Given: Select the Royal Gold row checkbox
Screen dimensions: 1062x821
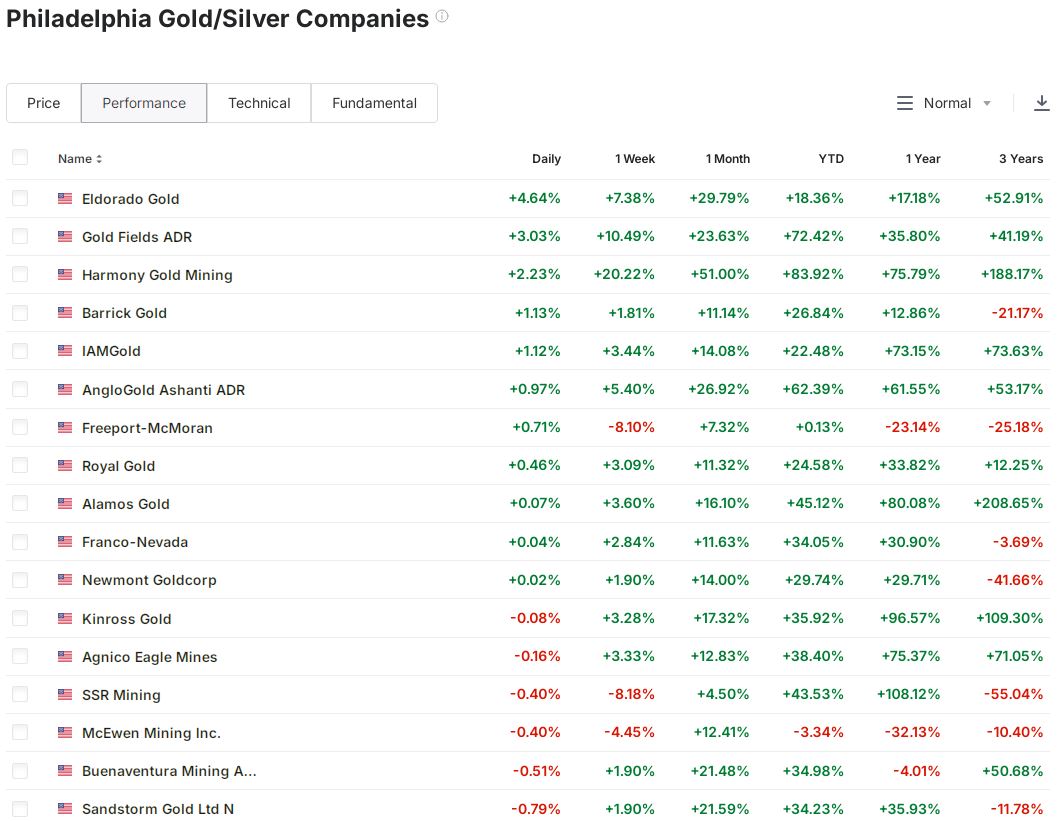Looking at the screenshot, I should 20,466.
